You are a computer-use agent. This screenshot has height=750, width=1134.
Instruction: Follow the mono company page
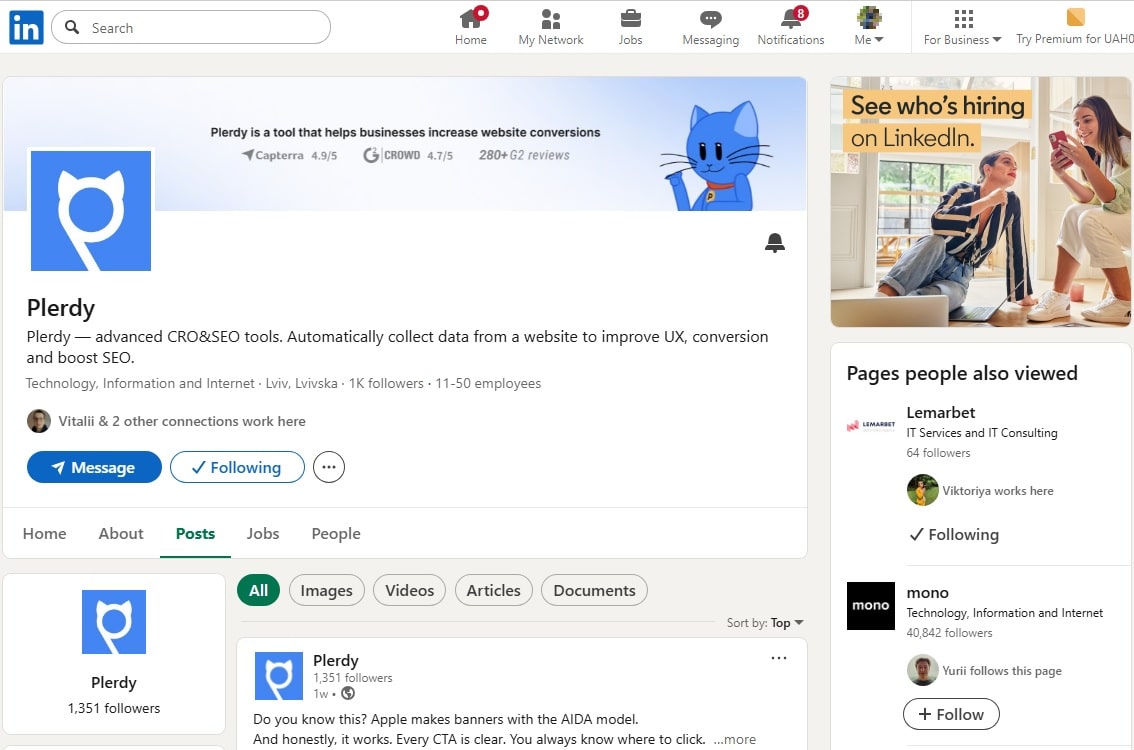[950, 714]
